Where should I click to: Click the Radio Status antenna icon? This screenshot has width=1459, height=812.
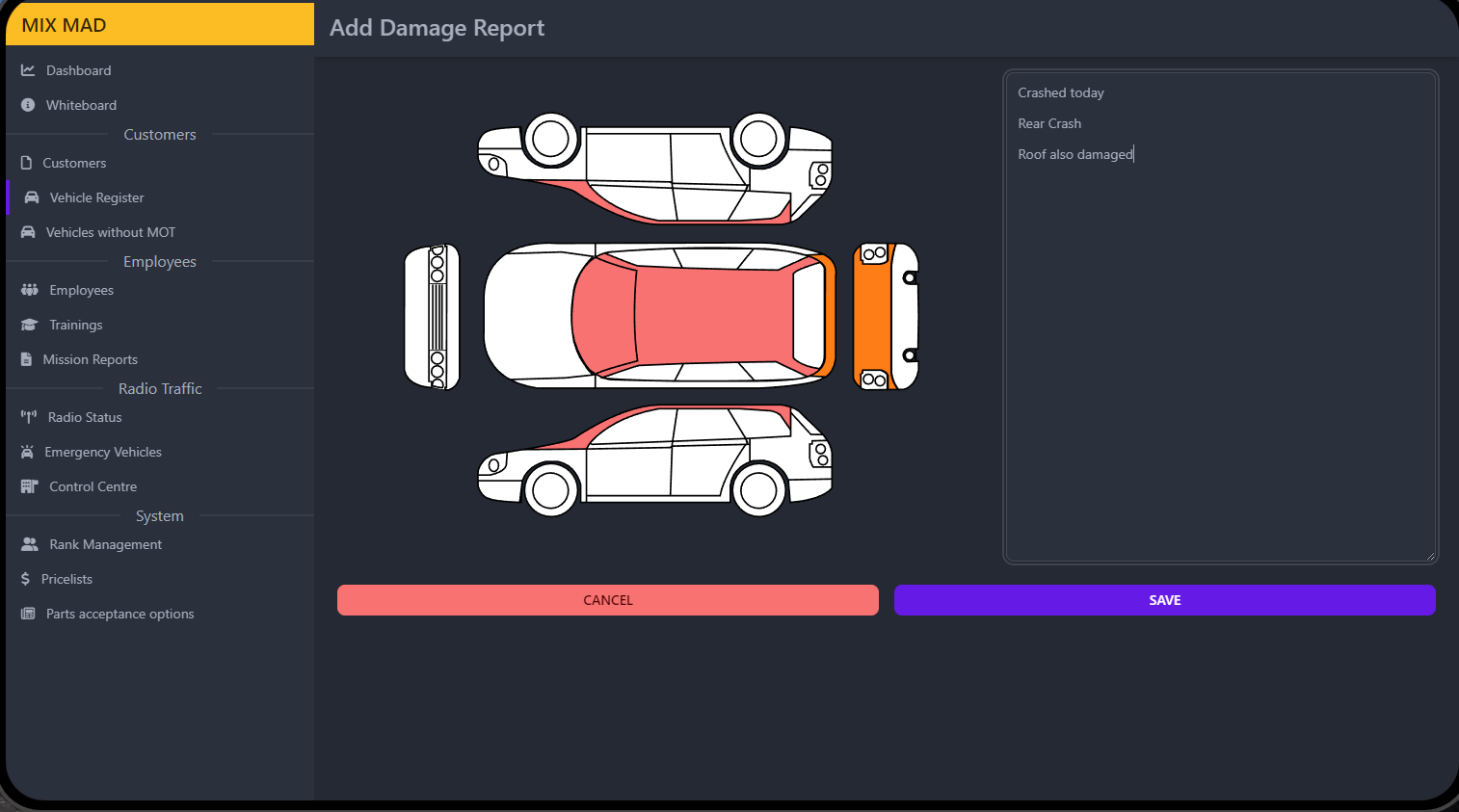29,417
